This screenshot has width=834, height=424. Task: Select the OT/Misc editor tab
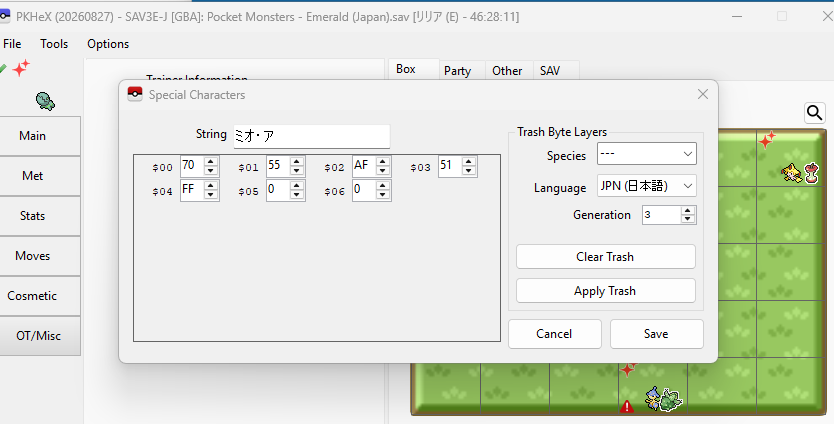(38, 336)
